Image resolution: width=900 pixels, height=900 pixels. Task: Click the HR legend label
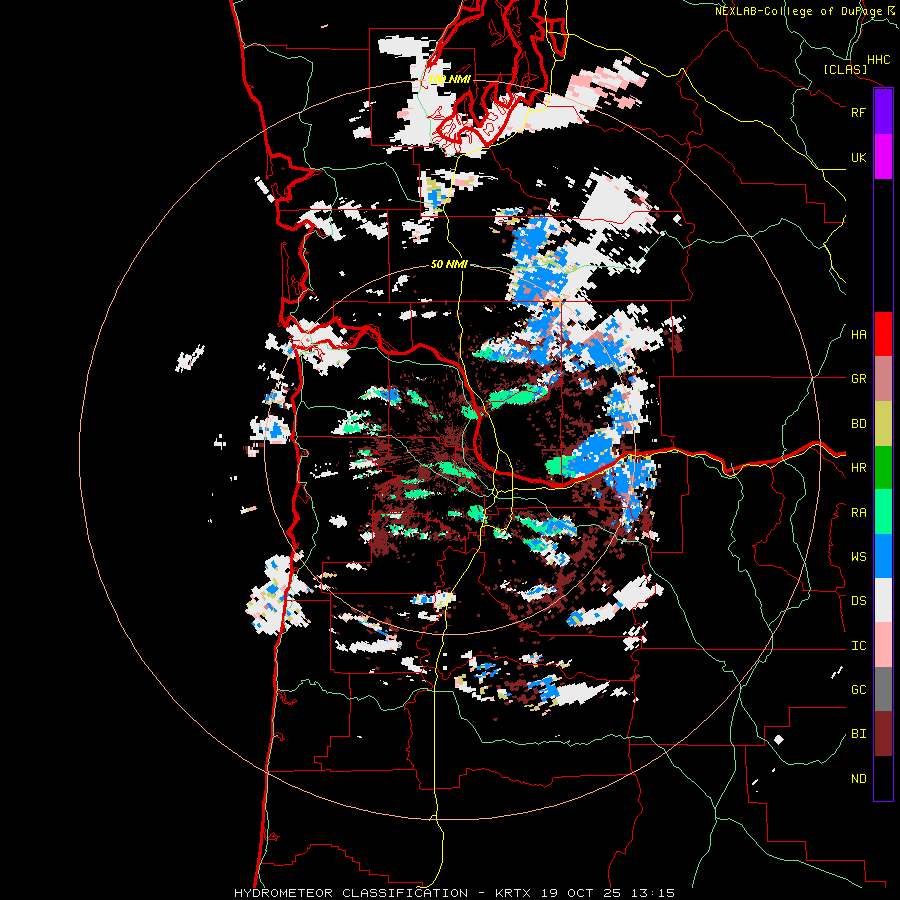(x=858, y=468)
